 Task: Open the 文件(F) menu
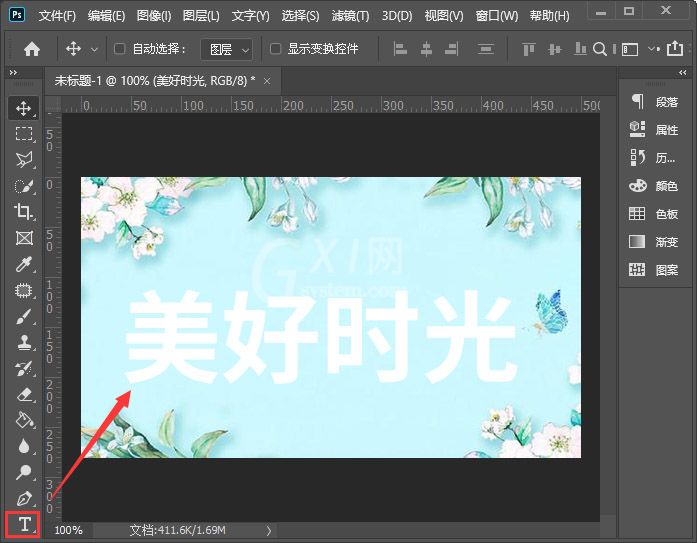tap(57, 16)
